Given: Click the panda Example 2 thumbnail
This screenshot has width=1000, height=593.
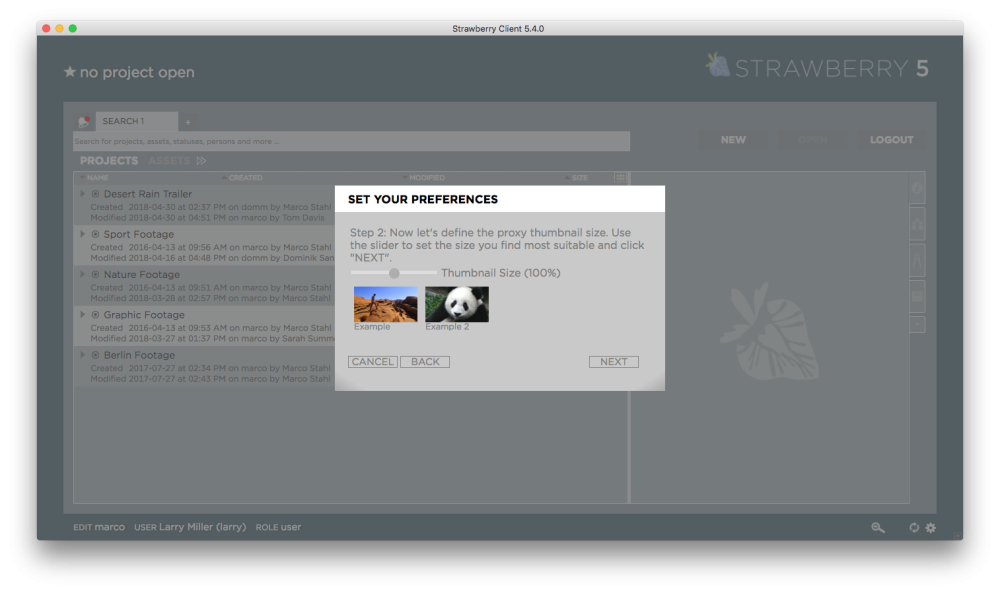Looking at the screenshot, I should click(457, 304).
